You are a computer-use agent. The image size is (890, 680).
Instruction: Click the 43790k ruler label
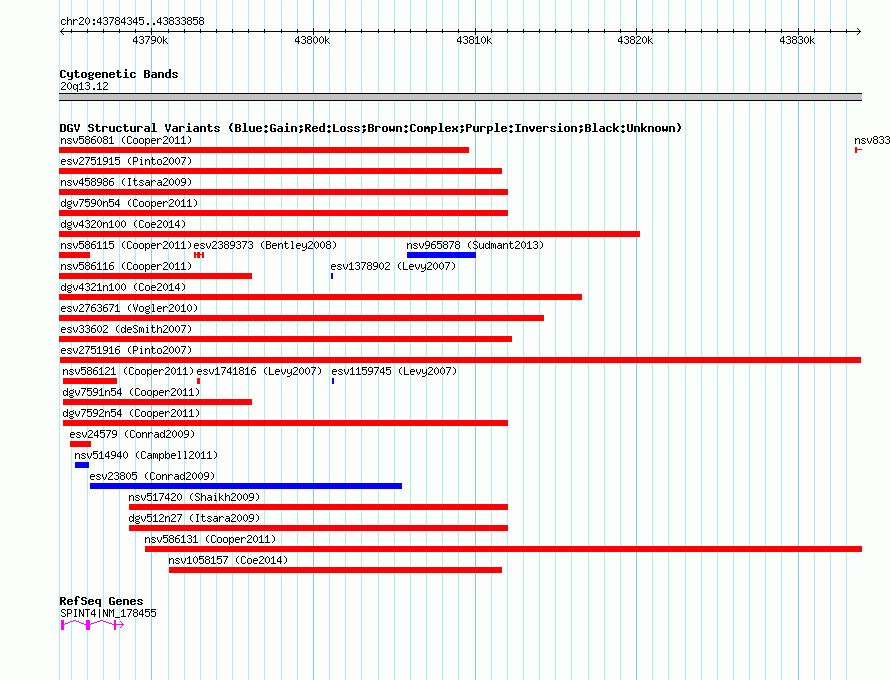150,40
